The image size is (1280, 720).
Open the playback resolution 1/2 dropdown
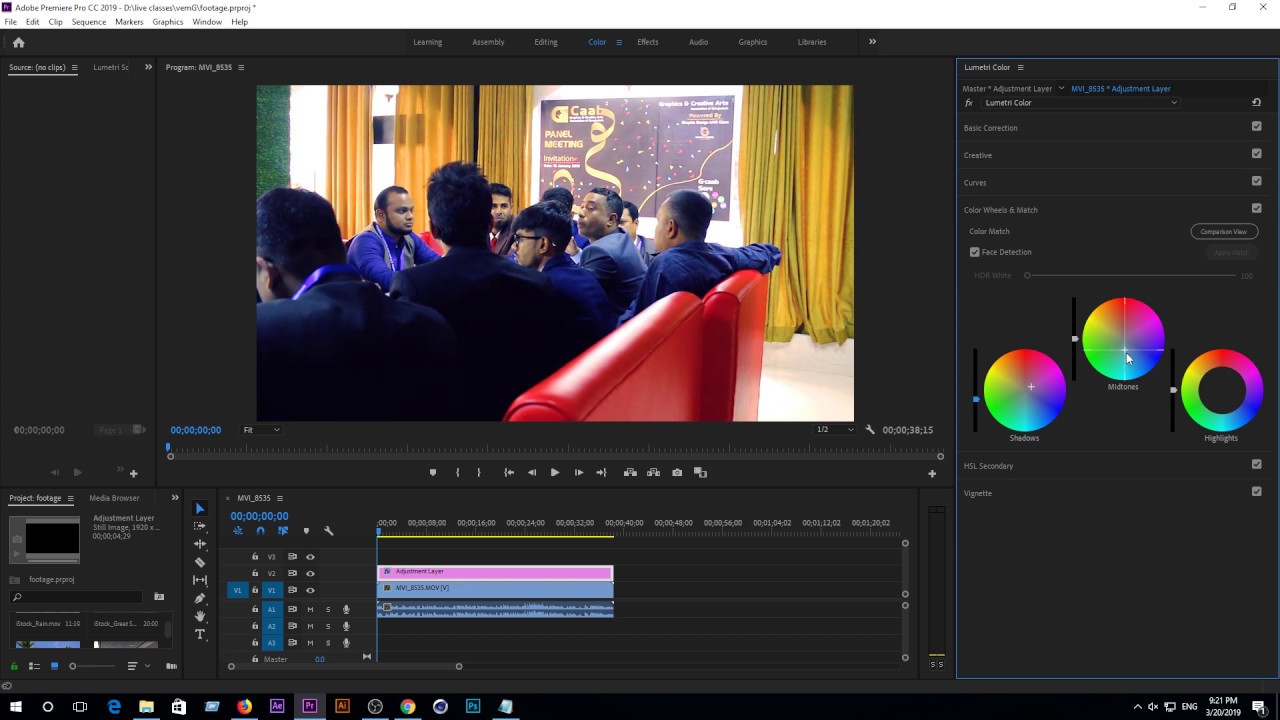pyautogui.click(x=834, y=430)
